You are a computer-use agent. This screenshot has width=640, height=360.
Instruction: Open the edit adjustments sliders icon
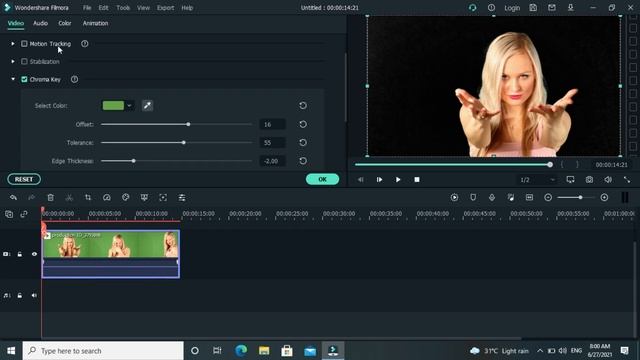pos(182,198)
